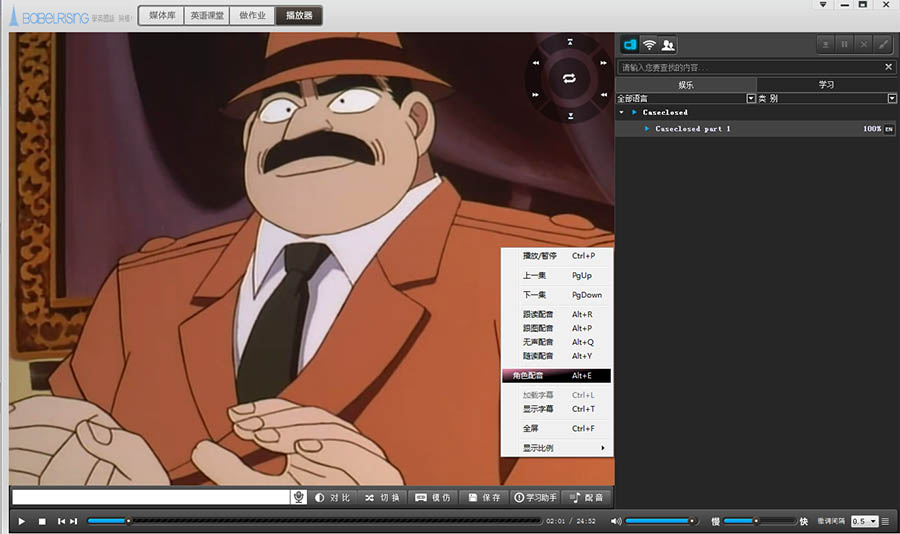Choose 随读配音 from context menu
Screen dimensions: 900x534
coord(557,356)
